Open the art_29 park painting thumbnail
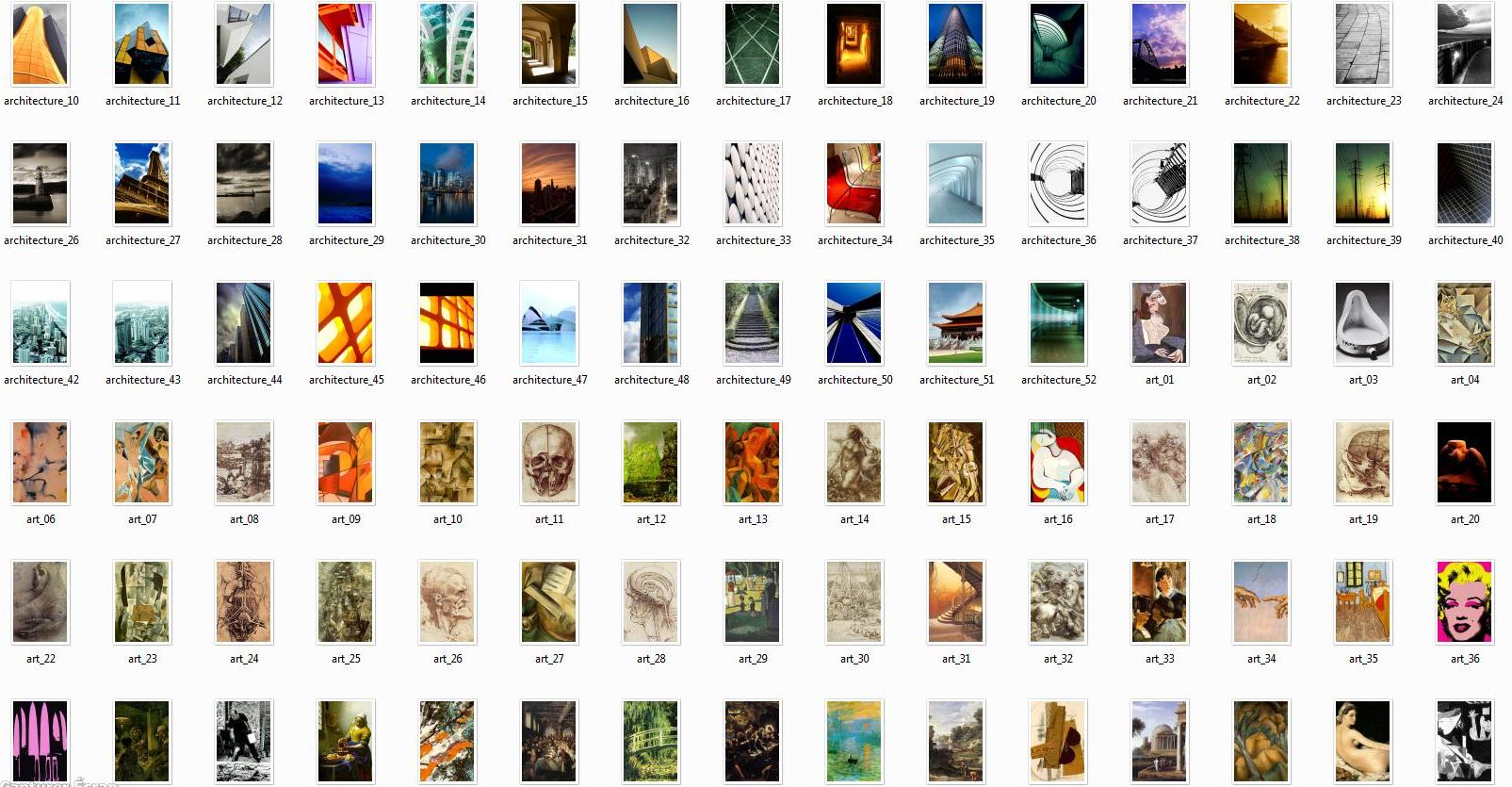Image resolution: width=1512 pixels, height=787 pixels. click(x=753, y=602)
